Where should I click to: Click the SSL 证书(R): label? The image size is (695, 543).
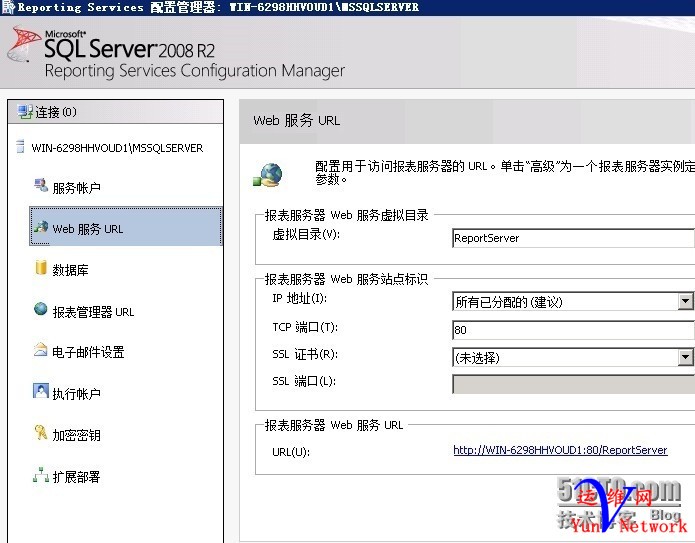tap(305, 354)
